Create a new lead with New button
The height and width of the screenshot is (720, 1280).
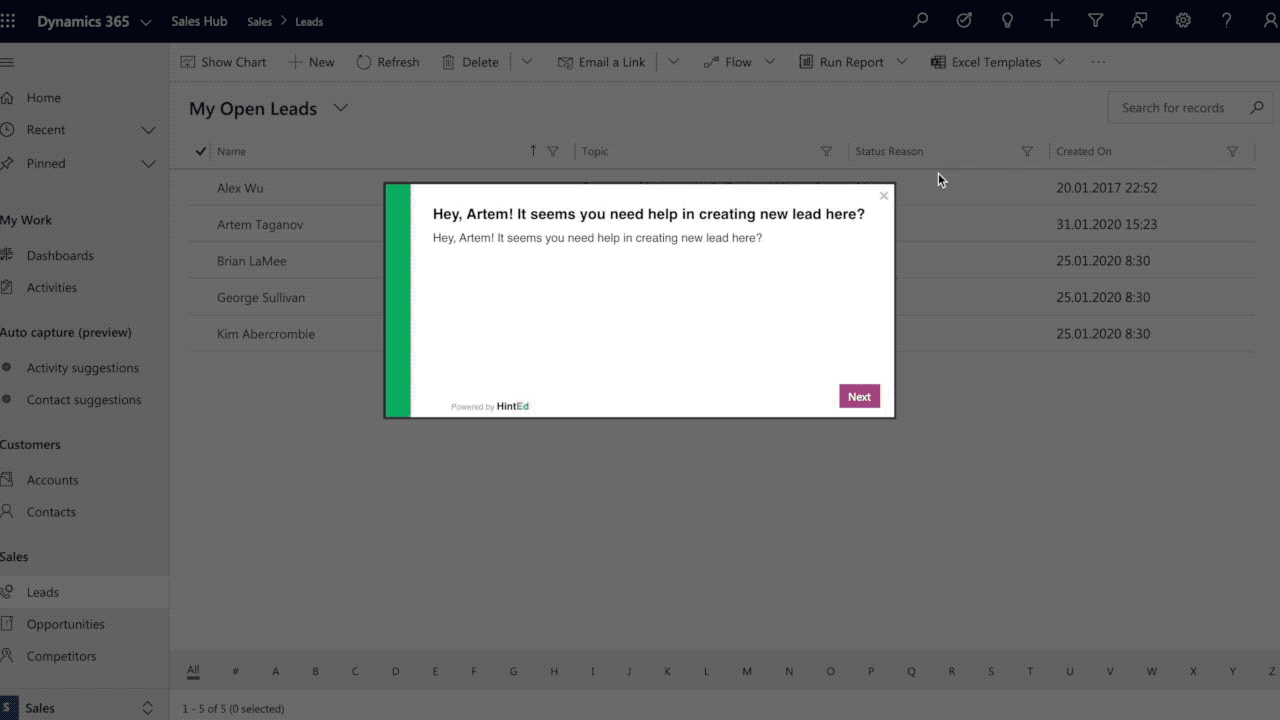311,62
